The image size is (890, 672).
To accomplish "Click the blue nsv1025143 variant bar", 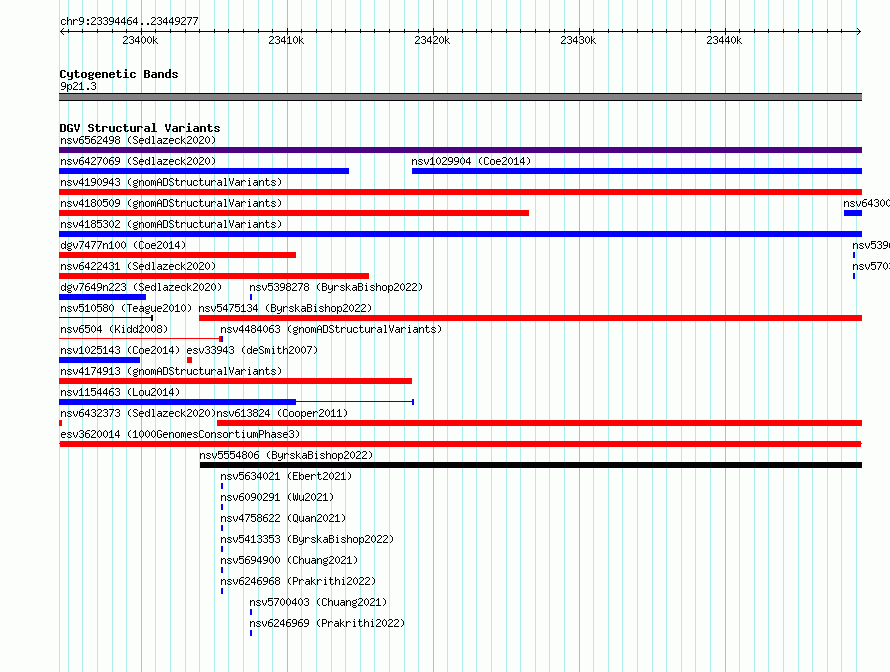I will coord(99,360).
